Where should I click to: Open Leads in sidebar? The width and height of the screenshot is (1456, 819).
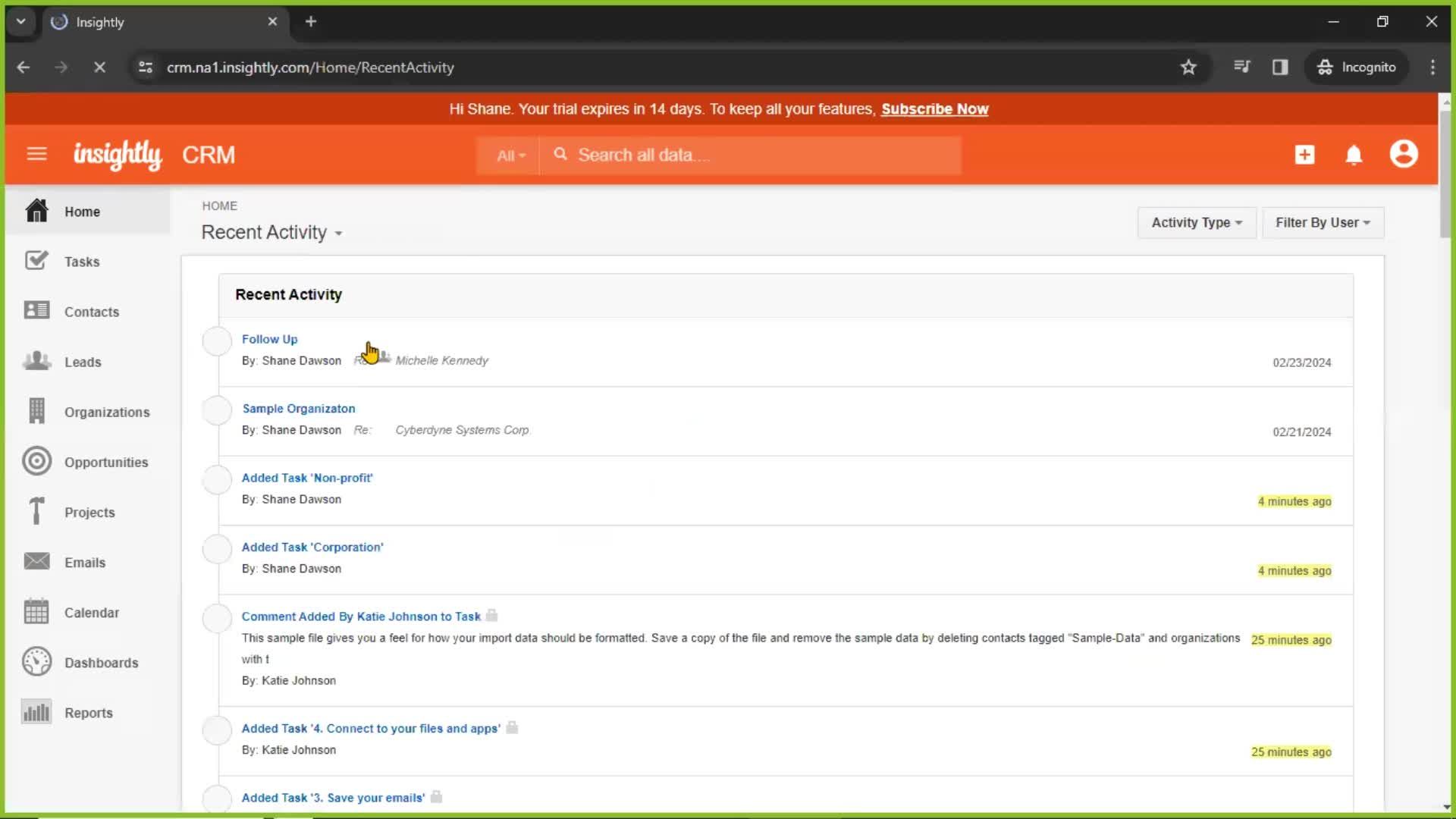pyautogui.click(x=83, y=362)
